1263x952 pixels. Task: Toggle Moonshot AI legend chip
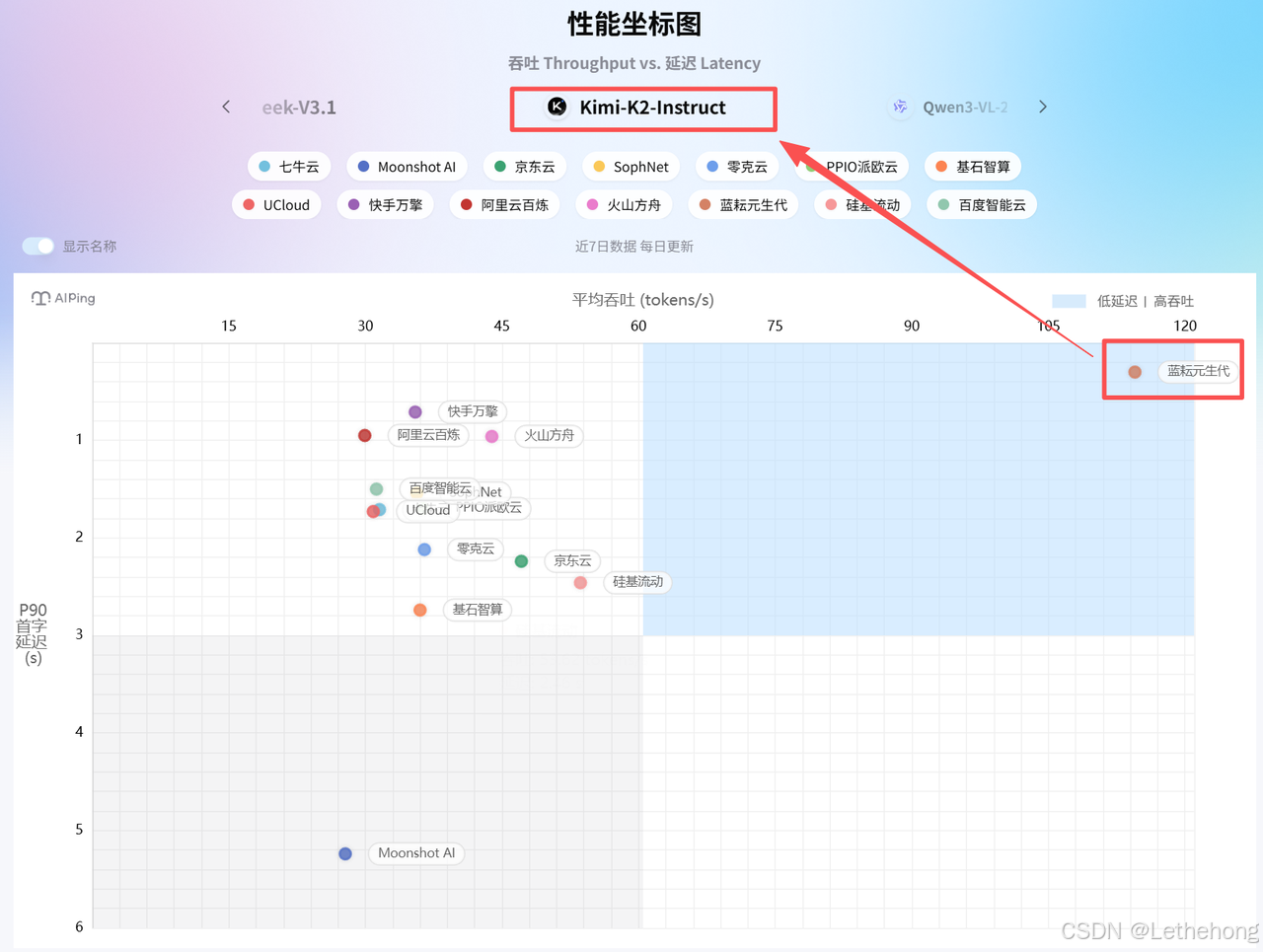[406, 167]
